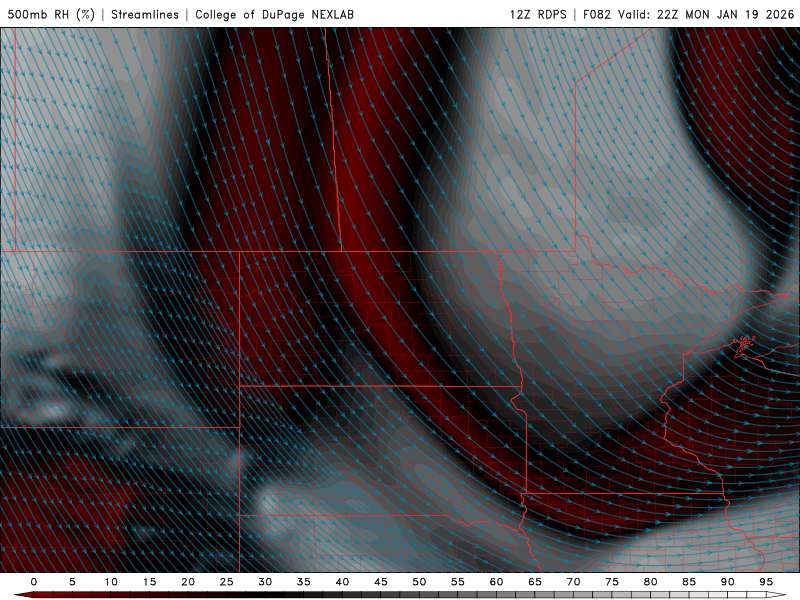Click the colorbar label '75'
This screenshot has height=600, width=800.
[x=612, y=582]
